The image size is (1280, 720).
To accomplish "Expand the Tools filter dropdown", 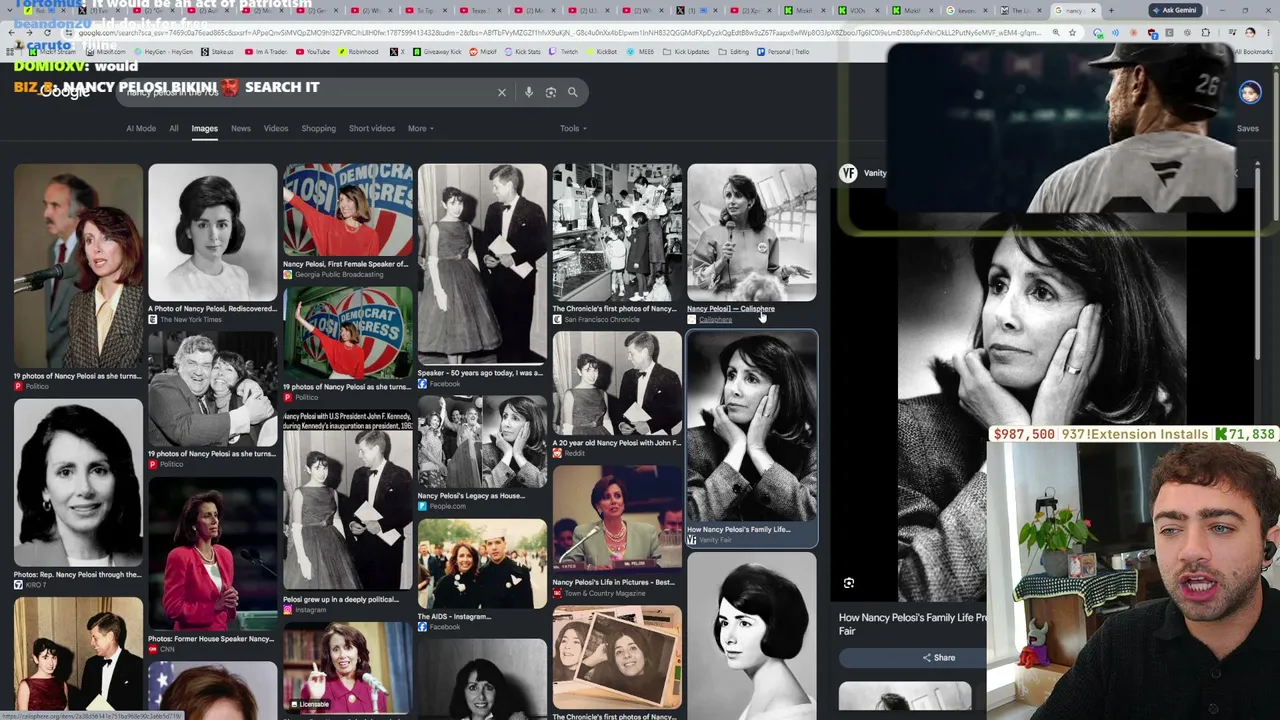I will [573, 129].
